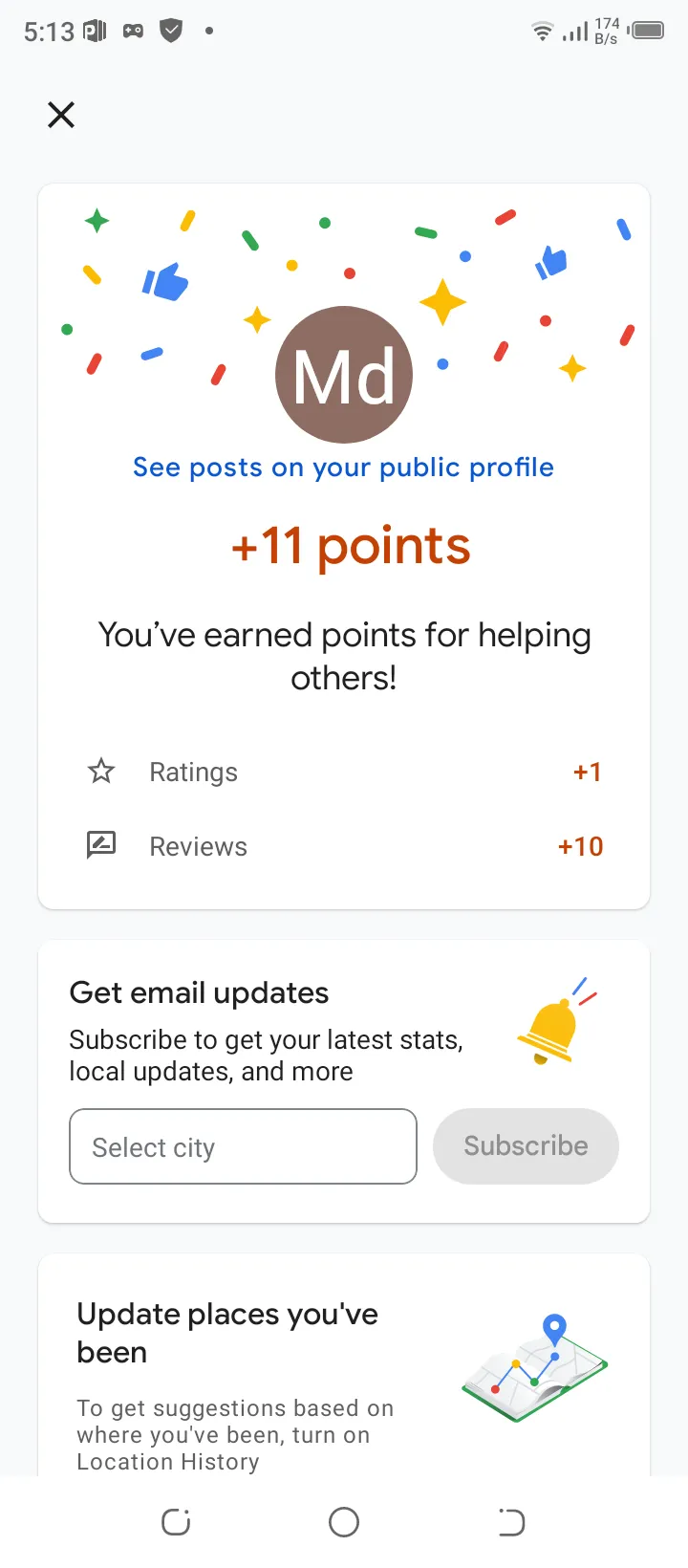Close the points earned screen

coord(61,116)
